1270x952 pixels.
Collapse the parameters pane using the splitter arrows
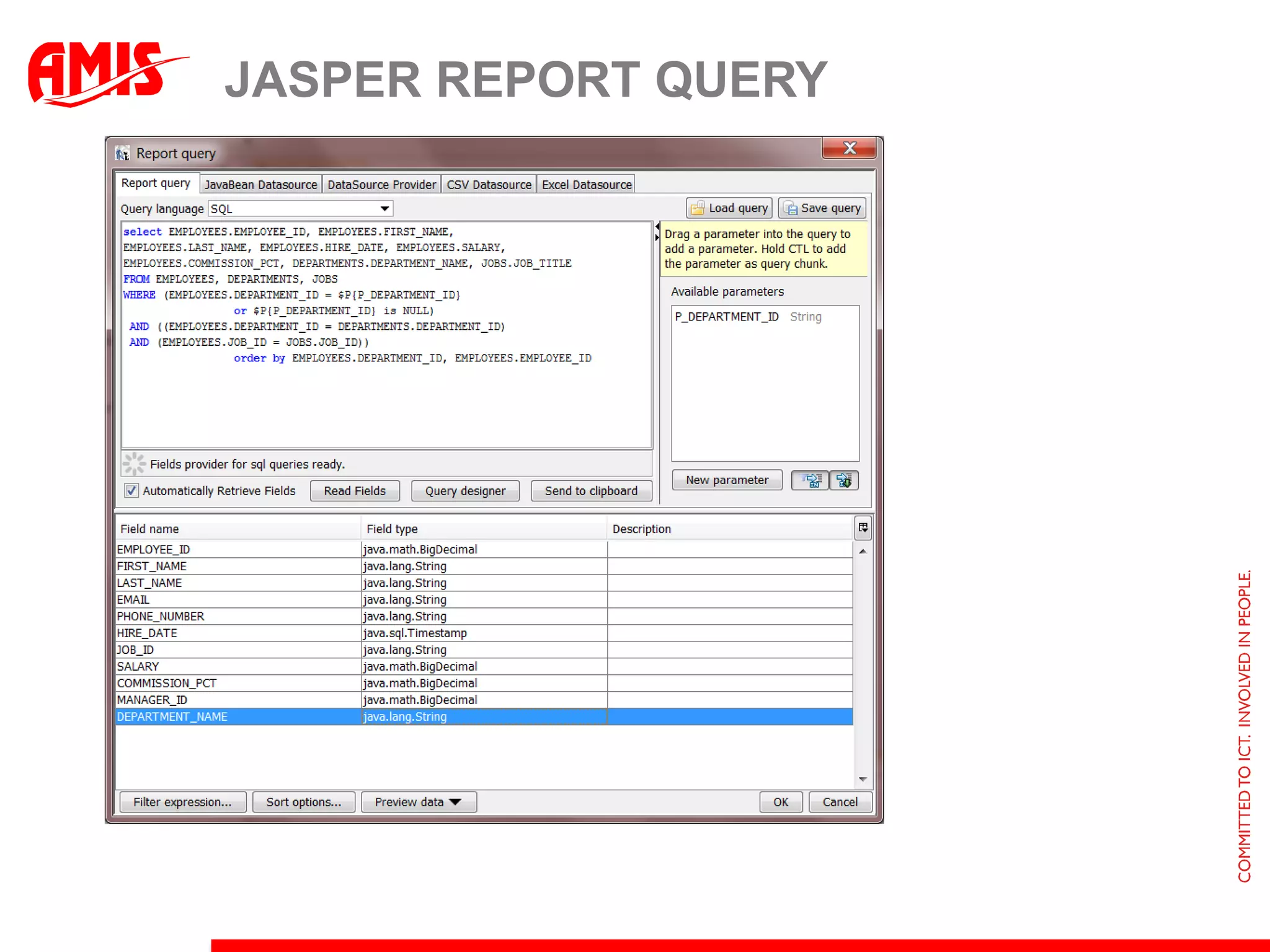pos(657,232)
